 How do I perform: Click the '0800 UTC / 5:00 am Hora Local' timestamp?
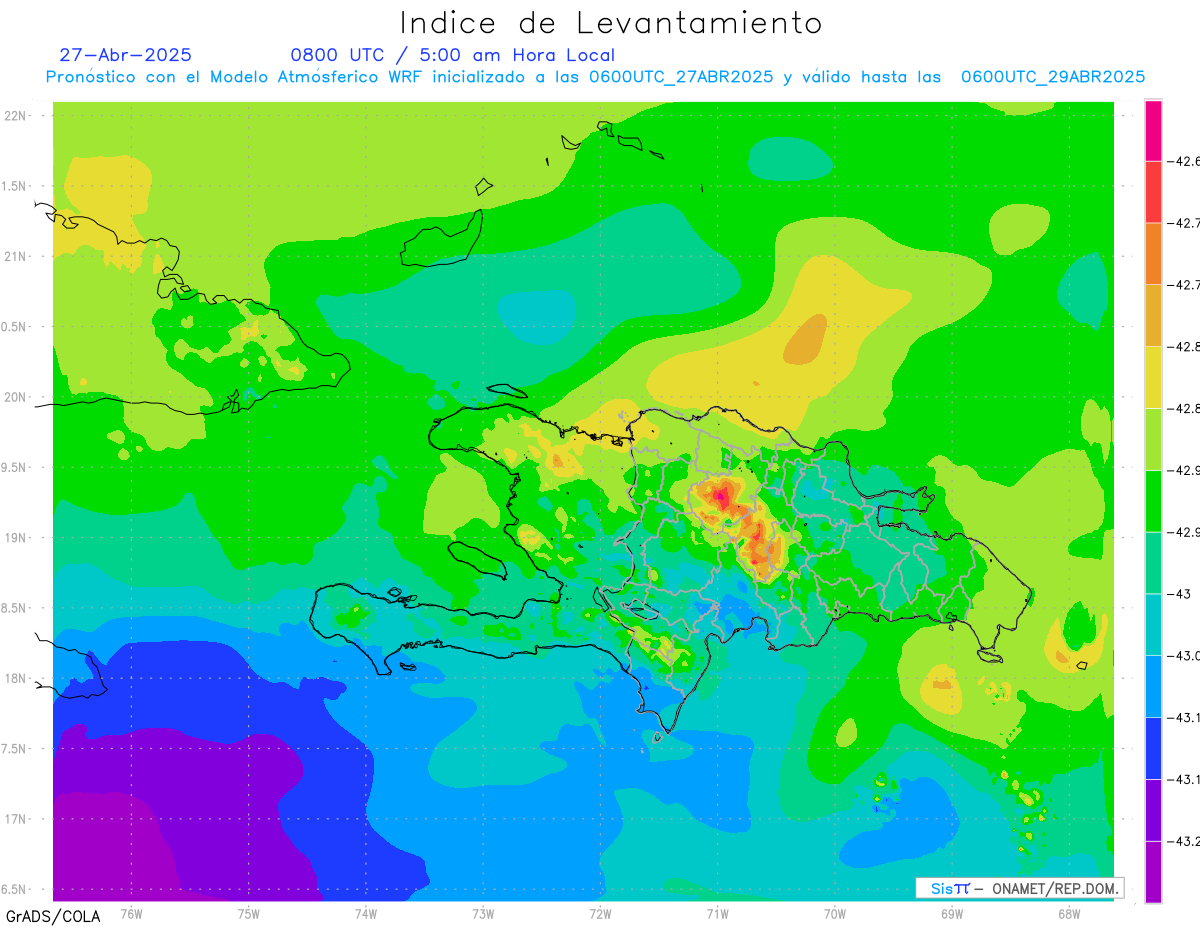pos(452,55)
